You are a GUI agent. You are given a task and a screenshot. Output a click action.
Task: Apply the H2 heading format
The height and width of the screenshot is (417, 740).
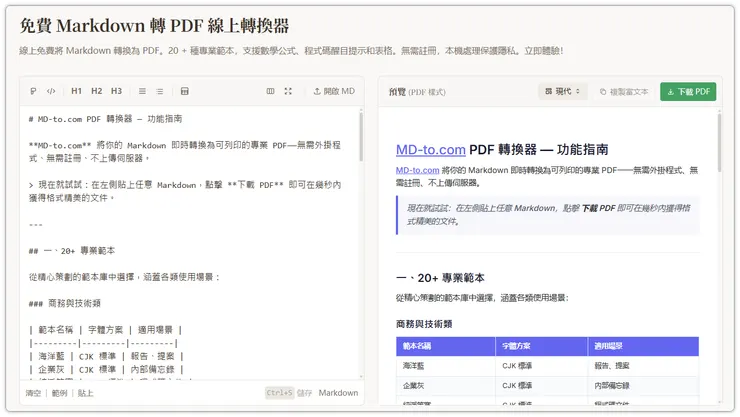pos(97,91)
